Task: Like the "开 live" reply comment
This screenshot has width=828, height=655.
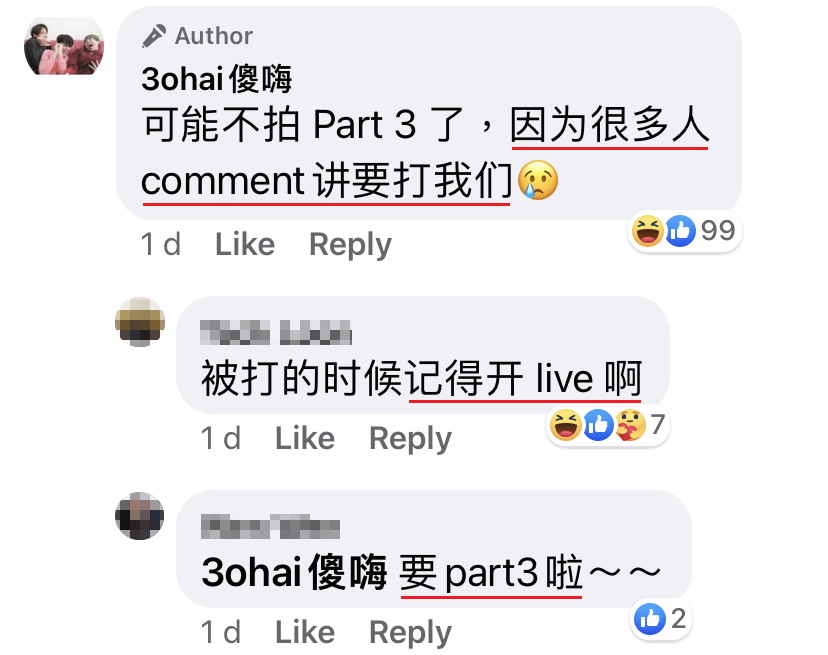Action: click(305, 438)
